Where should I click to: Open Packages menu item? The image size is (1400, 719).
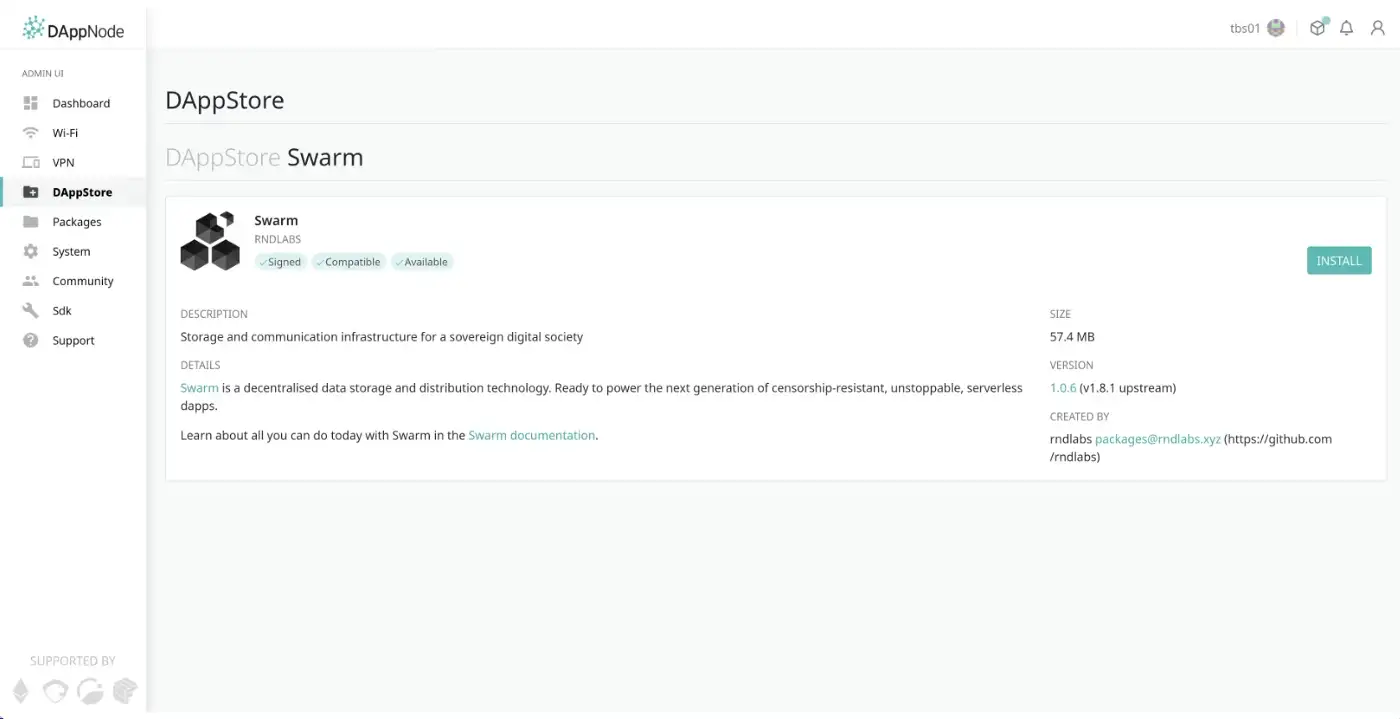(x=77, y=222)
